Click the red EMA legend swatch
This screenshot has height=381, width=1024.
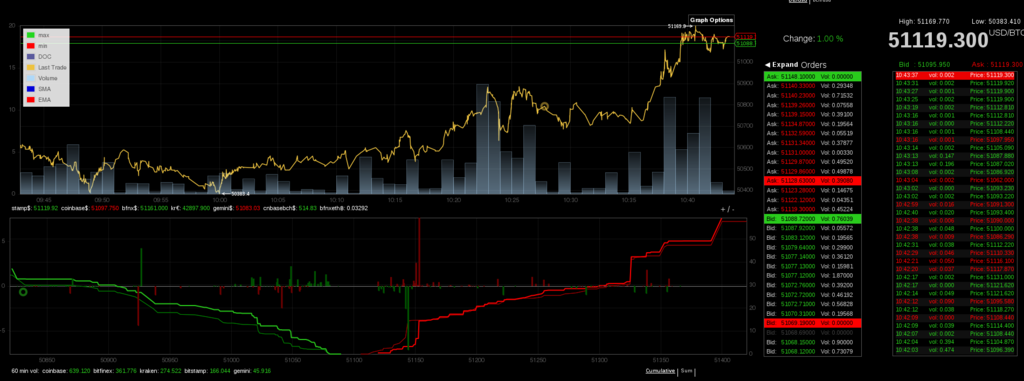tap(30, 99)
